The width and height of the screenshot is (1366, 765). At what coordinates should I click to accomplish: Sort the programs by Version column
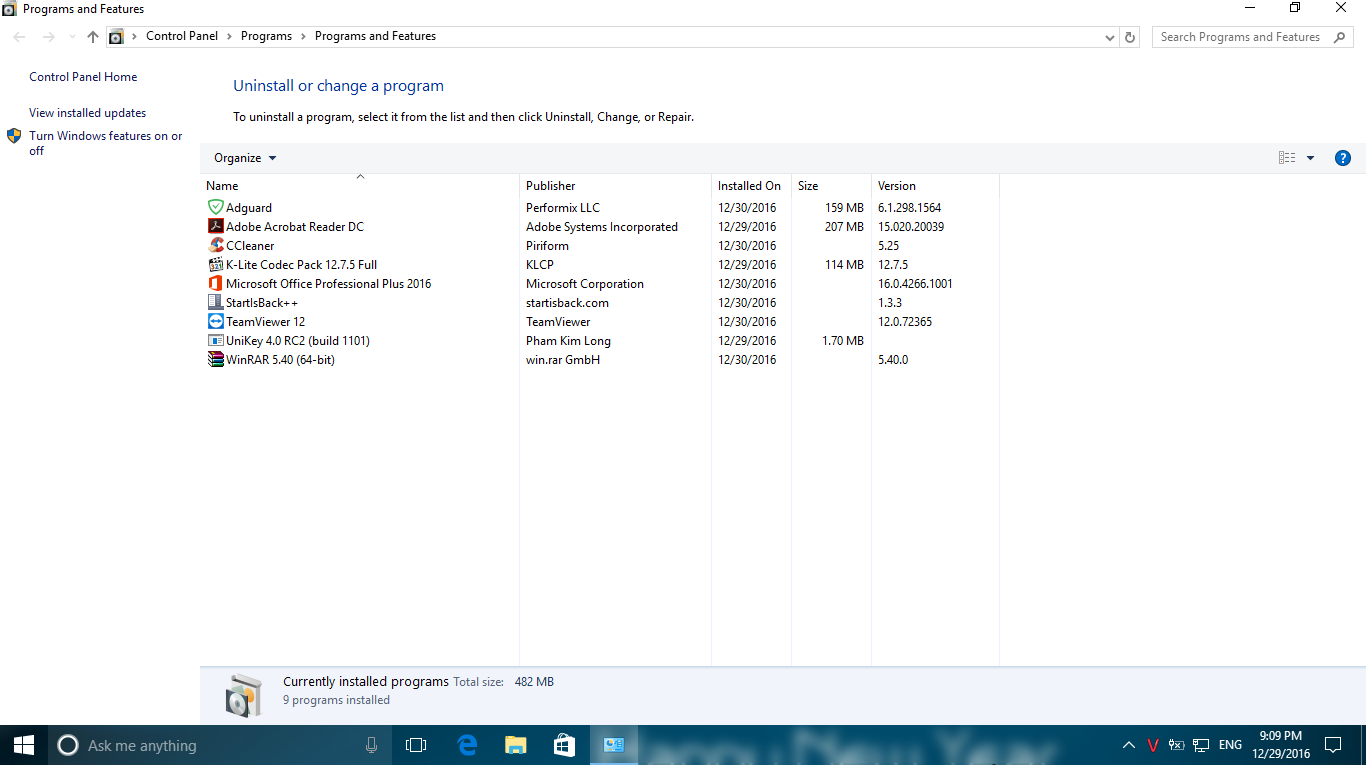pyautogui.click(x=935, y=185)
